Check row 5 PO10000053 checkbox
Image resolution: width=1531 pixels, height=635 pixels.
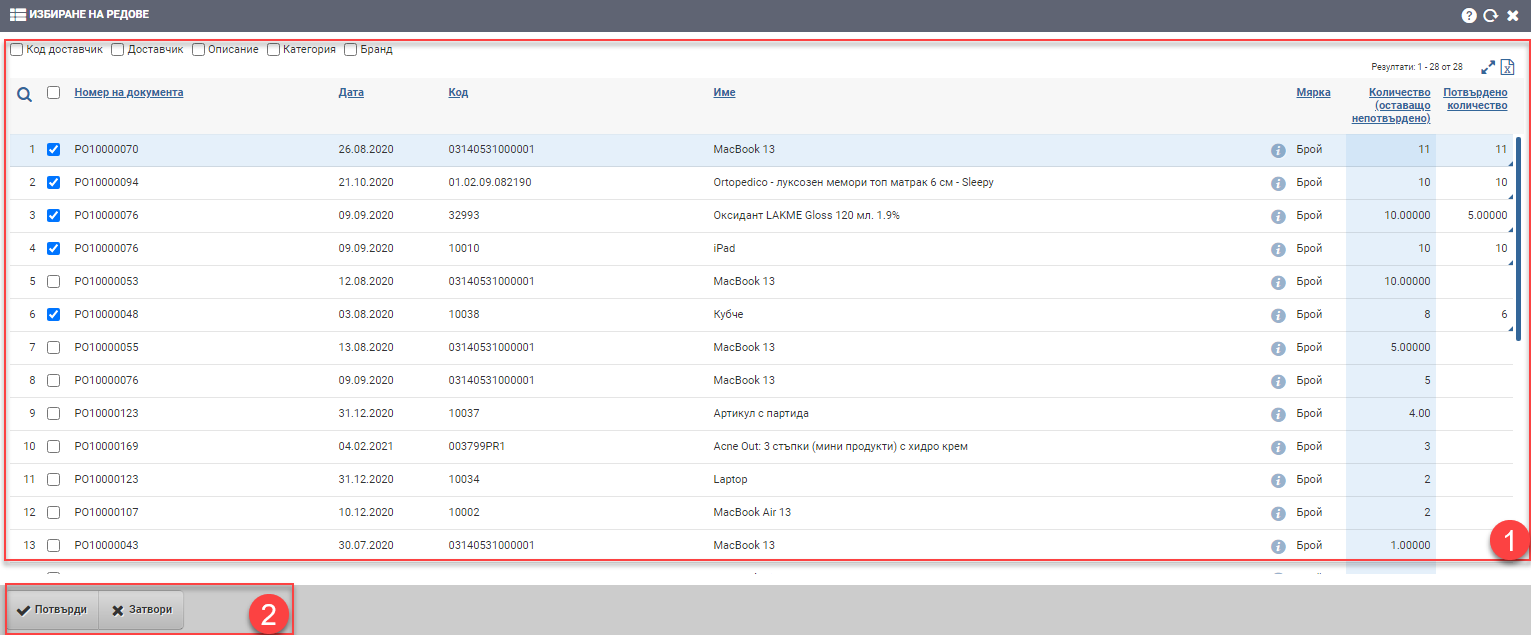pyautogui.click(x=54, y=281)
